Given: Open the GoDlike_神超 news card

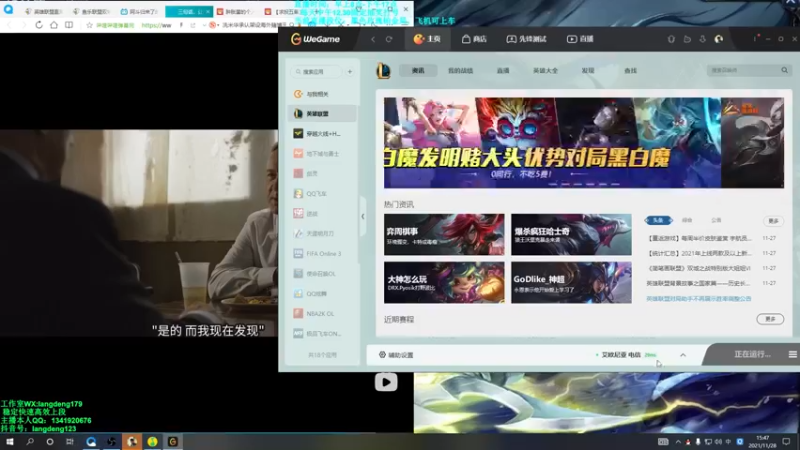Looking at the screenshot, I should click(x=571, y=282).
